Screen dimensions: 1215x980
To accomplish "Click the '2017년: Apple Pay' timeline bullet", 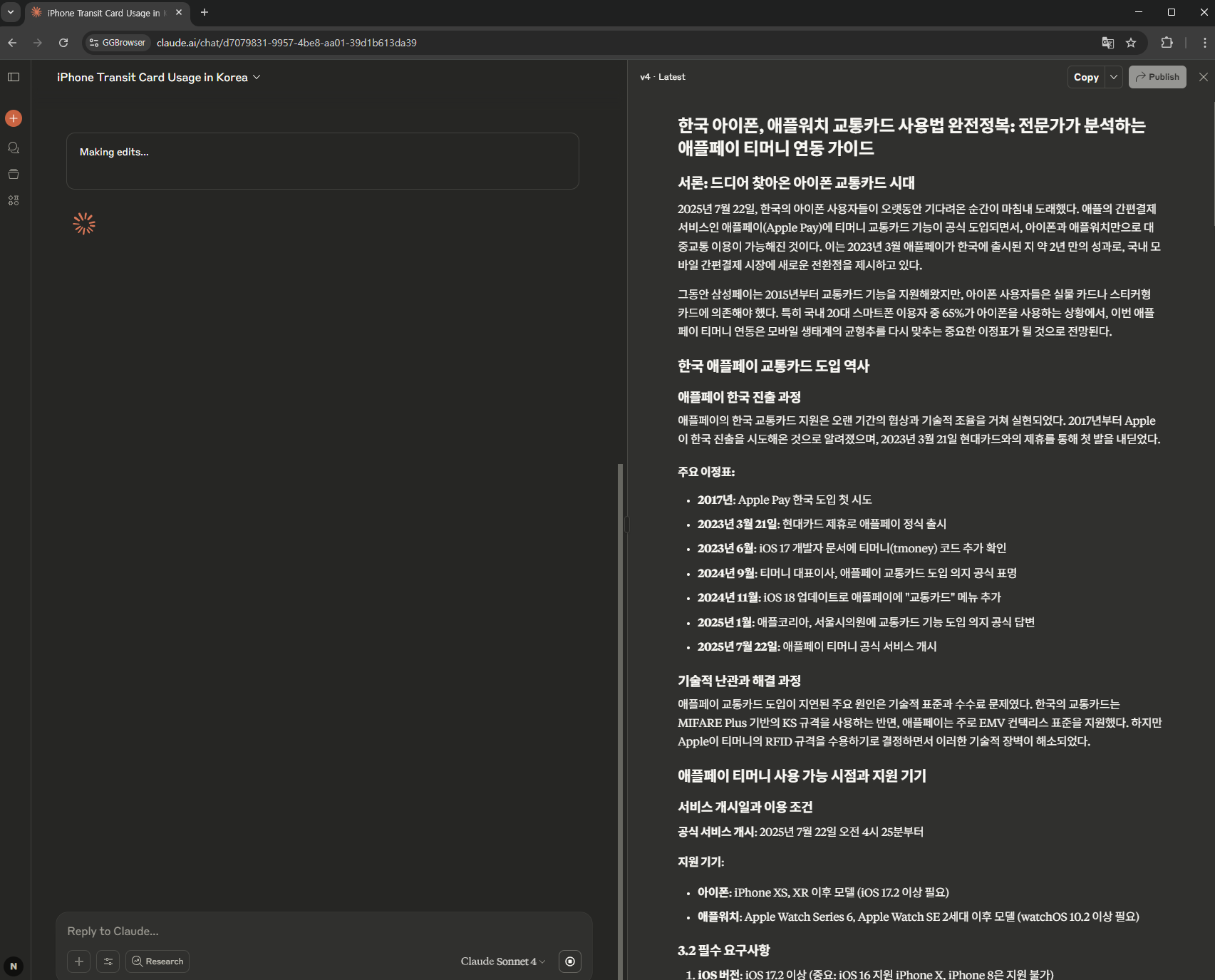I will [785, 500].
